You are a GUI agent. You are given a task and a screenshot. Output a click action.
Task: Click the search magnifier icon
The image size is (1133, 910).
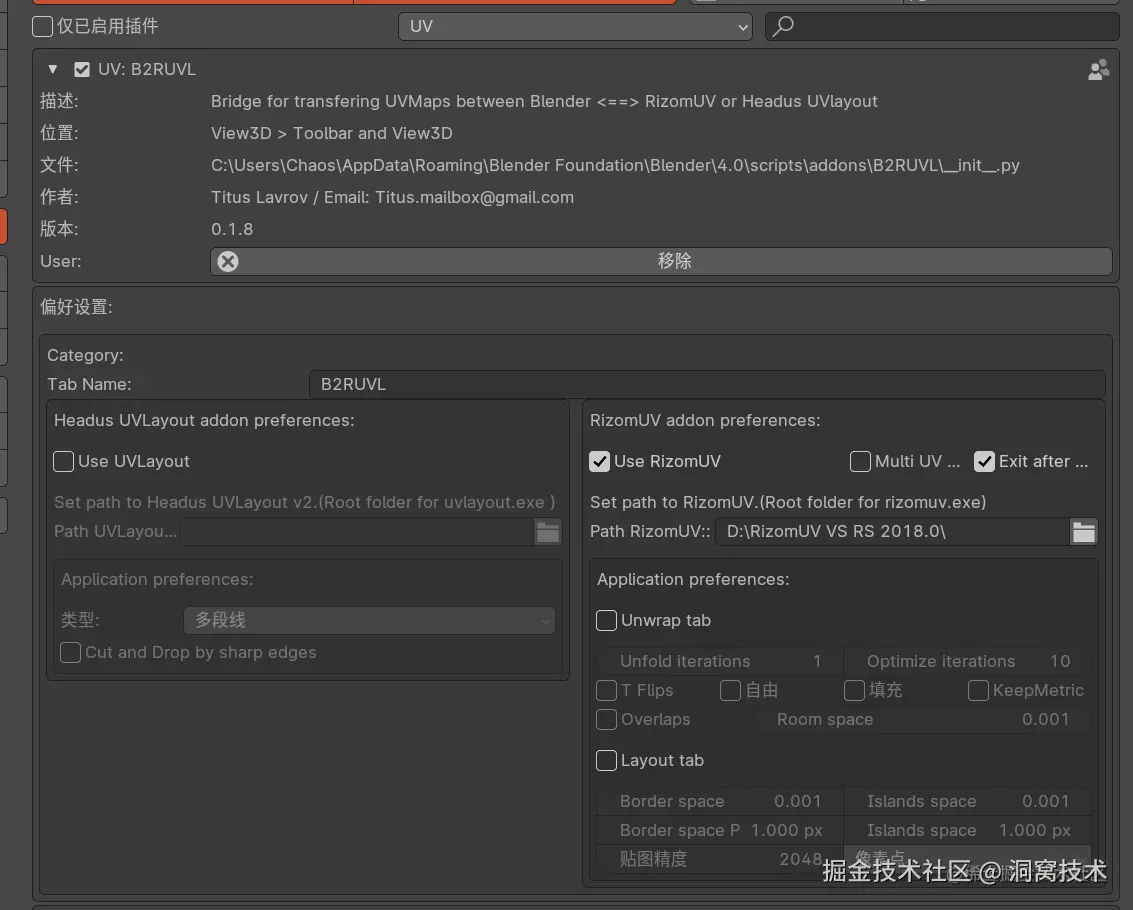(783, 26)
